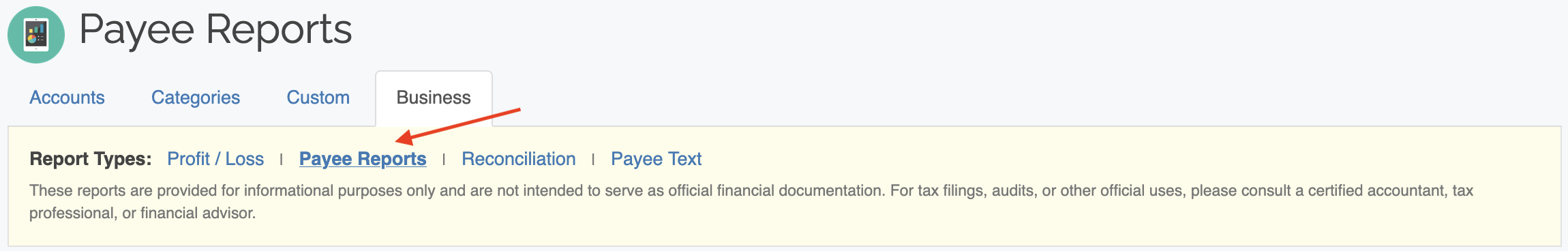Click the separator before Payee Text

(593, 160)
